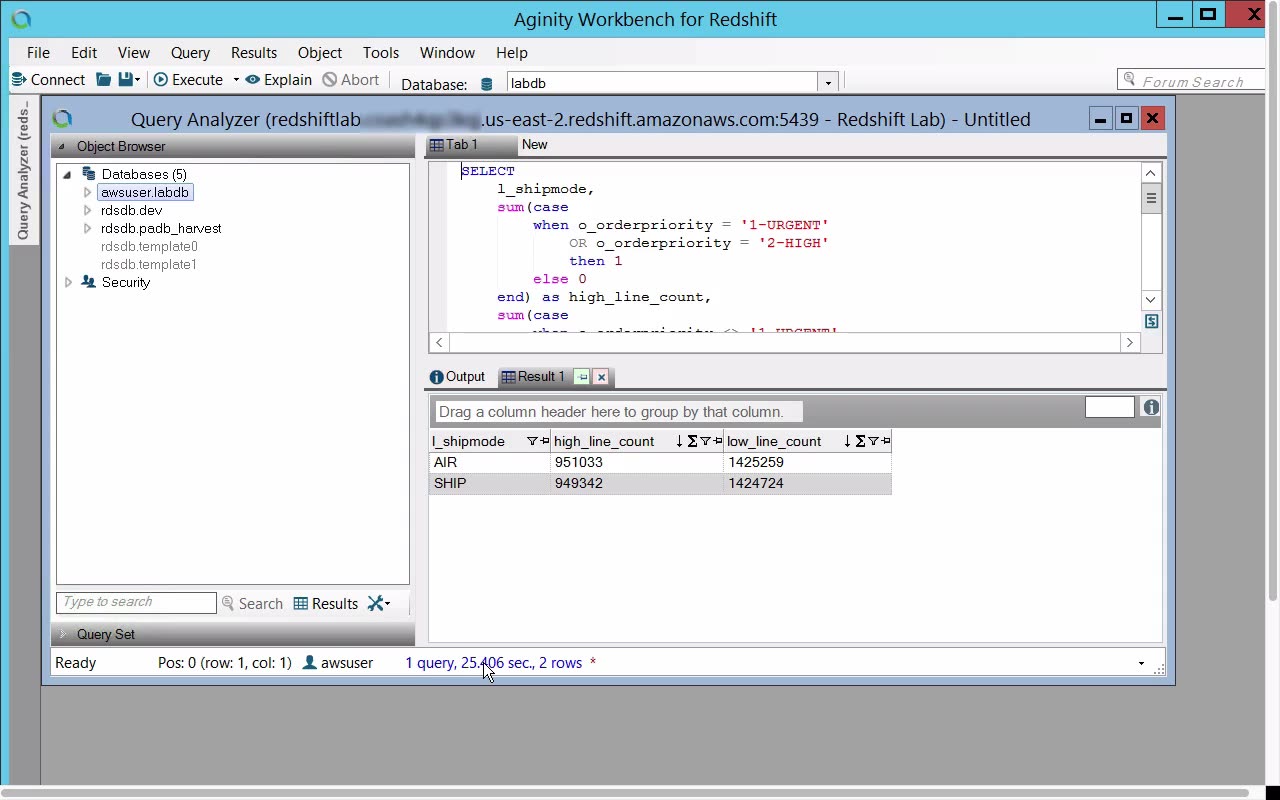This screenshot has height=800, width=1280.
Task: Expand the Security tree node
Action: tap(68, 282)
